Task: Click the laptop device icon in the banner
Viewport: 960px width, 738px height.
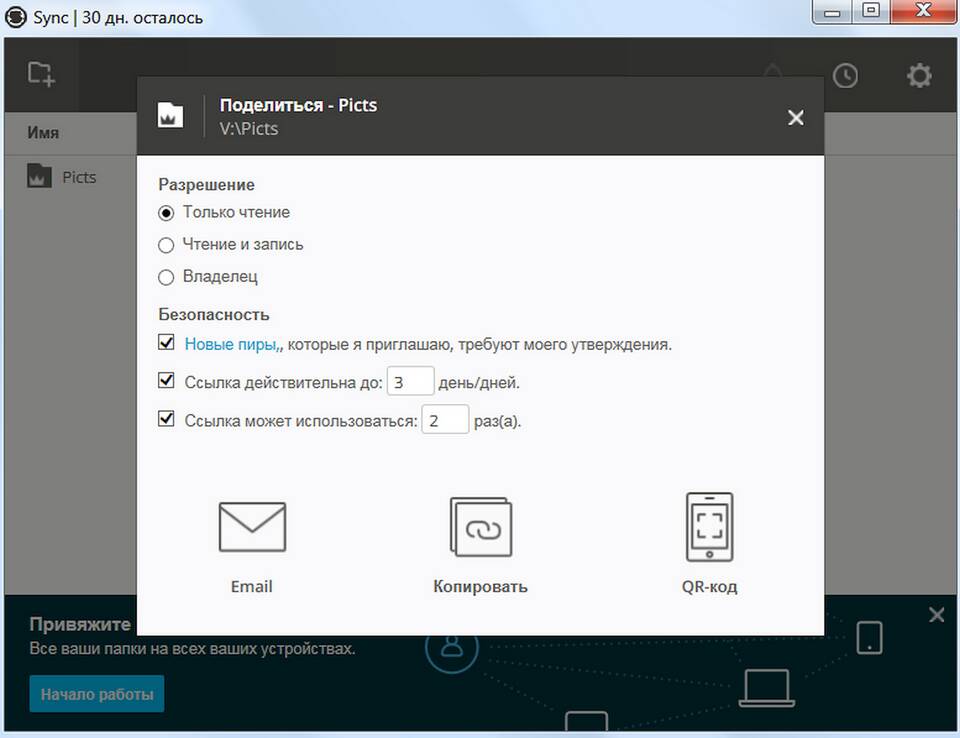Action: 766,688
